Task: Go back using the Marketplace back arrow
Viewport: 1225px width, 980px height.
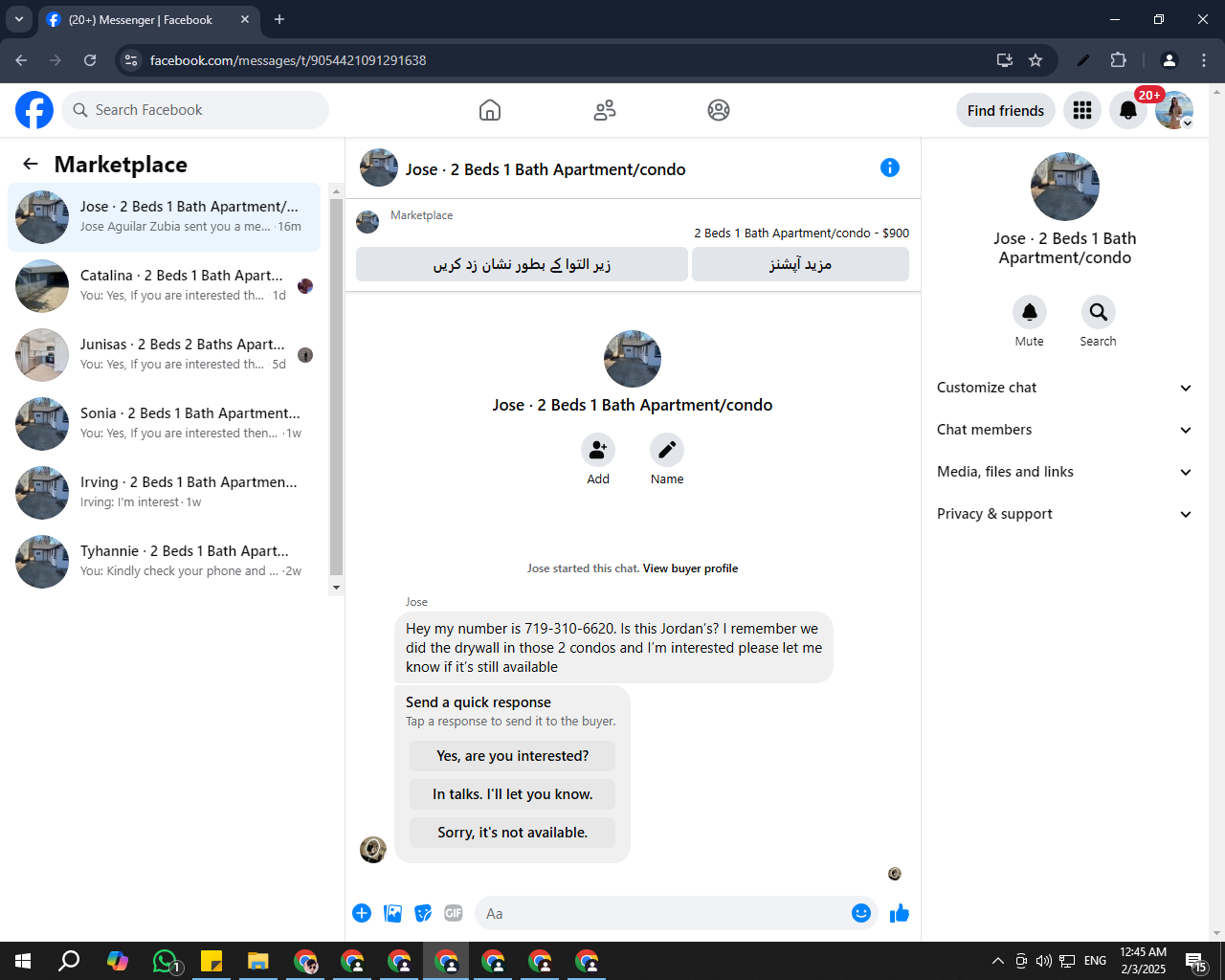Action: coord(31,164)
